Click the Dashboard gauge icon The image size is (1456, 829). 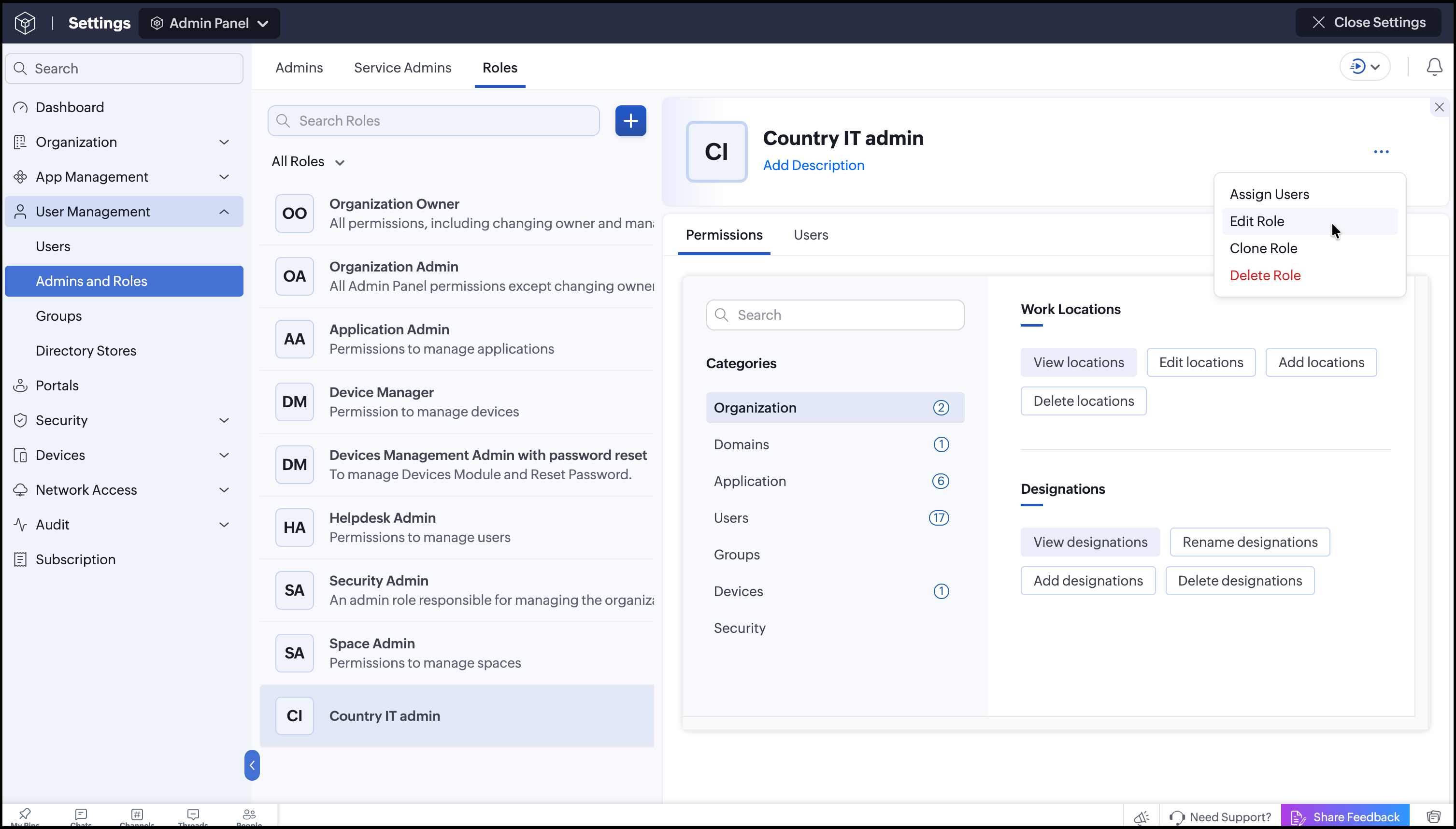click(20, 108)
